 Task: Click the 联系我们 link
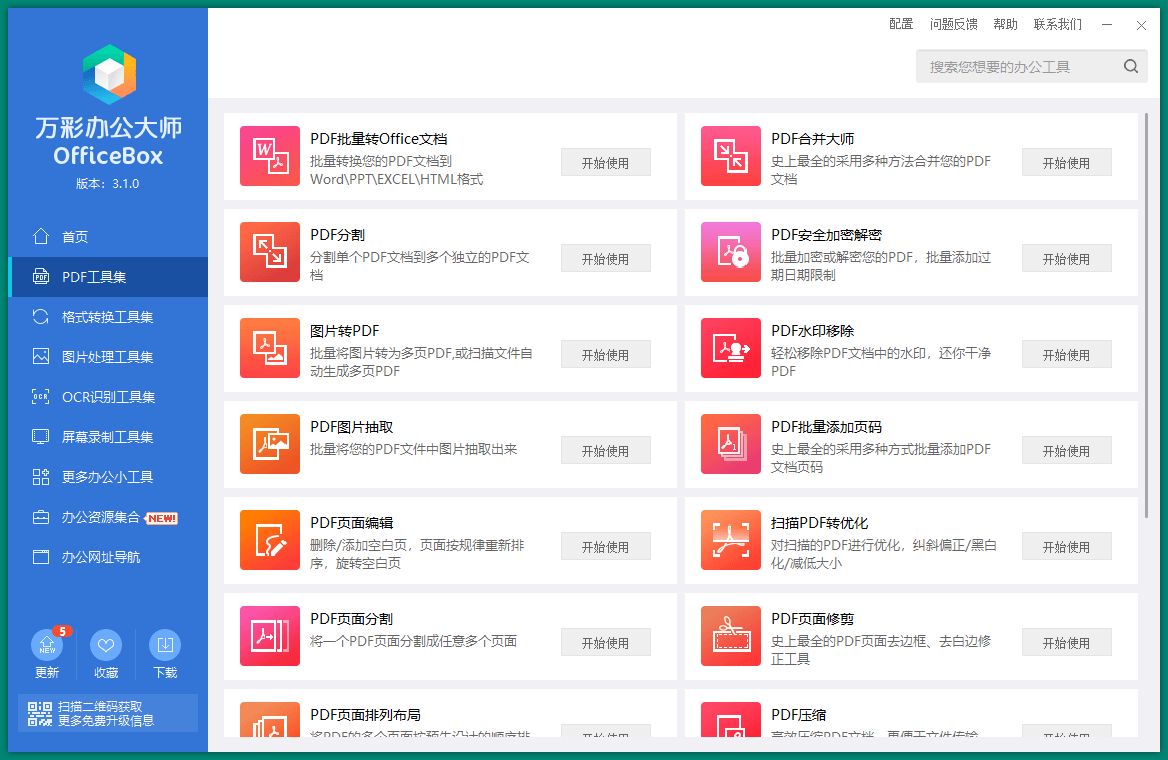click(x=1059, y=24)
